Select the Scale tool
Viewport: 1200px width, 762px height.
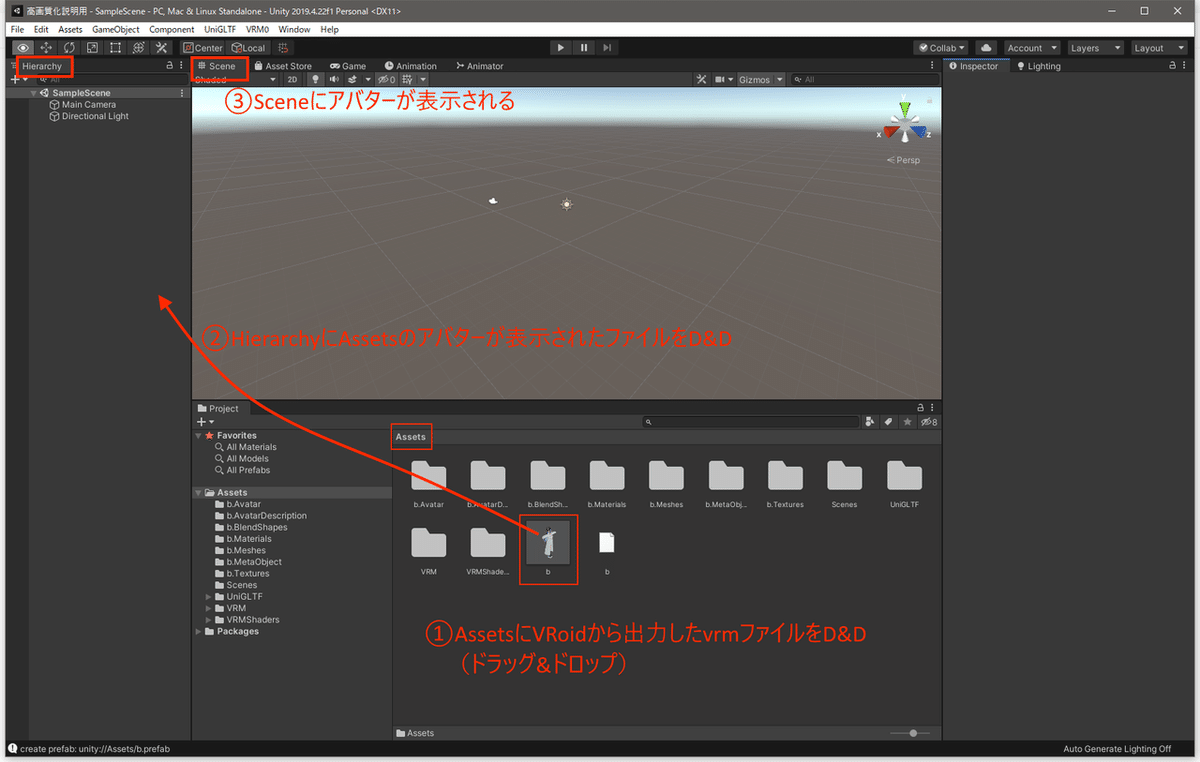click(x=92, y=48)
